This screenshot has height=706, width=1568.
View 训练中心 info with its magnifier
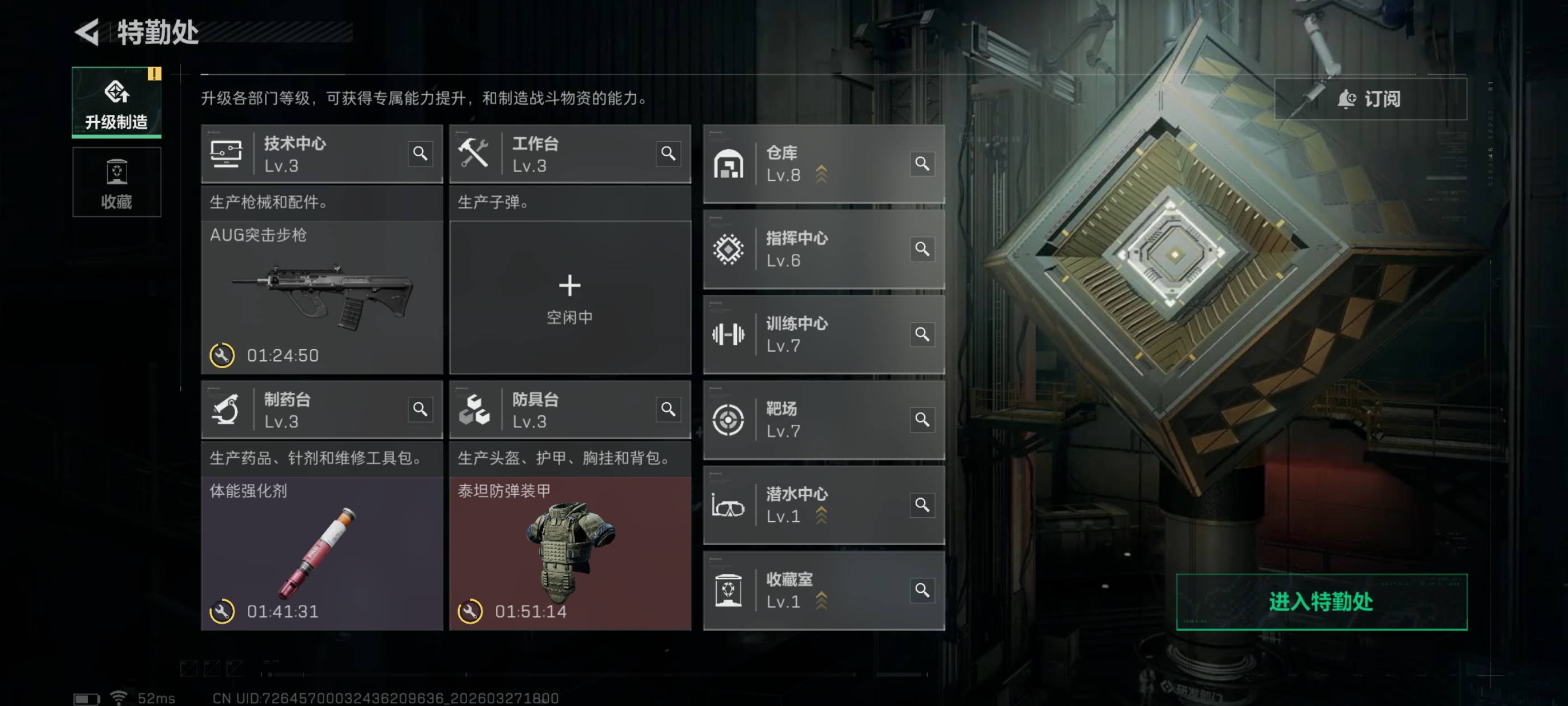[922, 335]
